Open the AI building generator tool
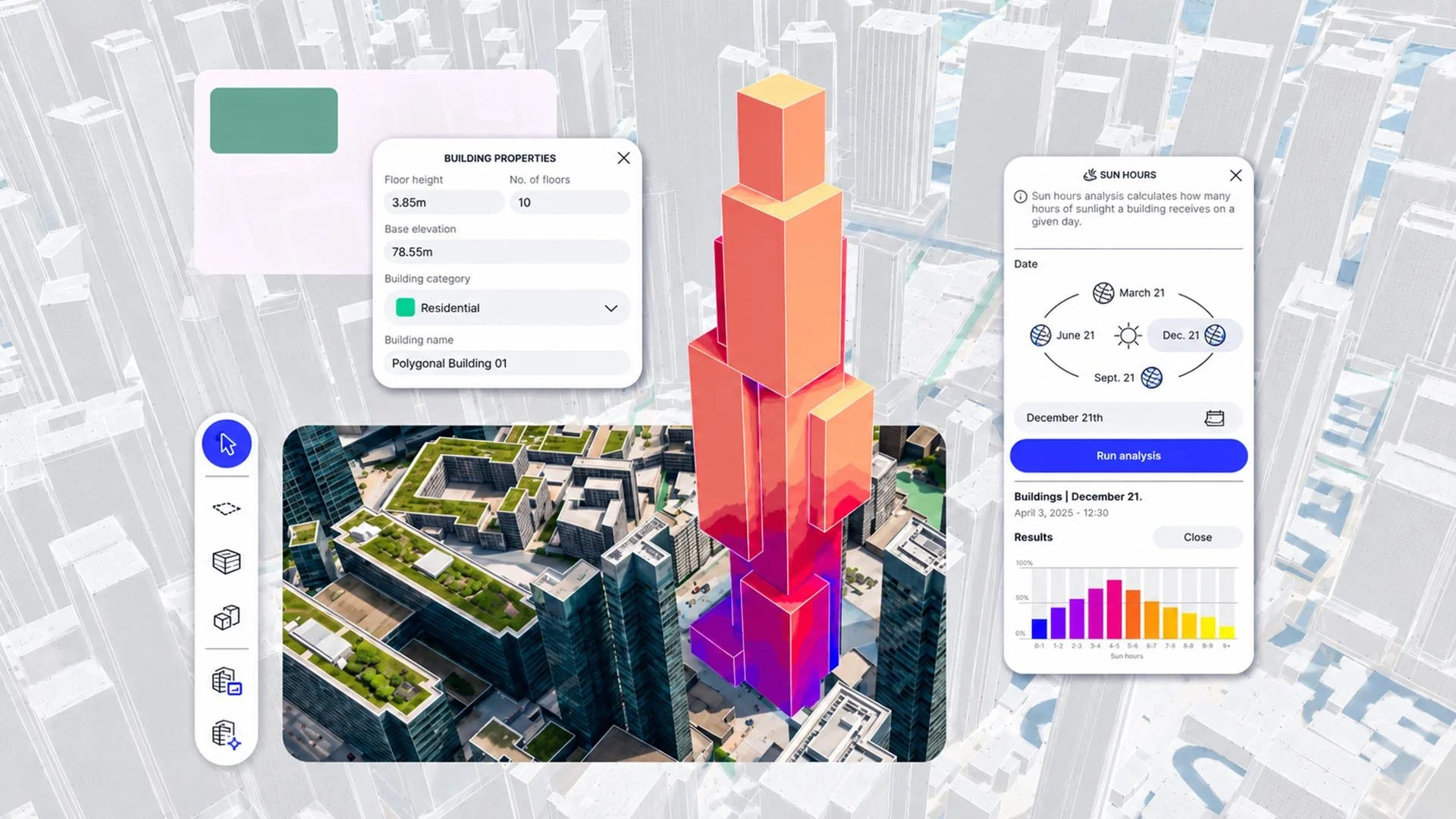The height and width of the screenshot is (819, 1456). point(227,734)
